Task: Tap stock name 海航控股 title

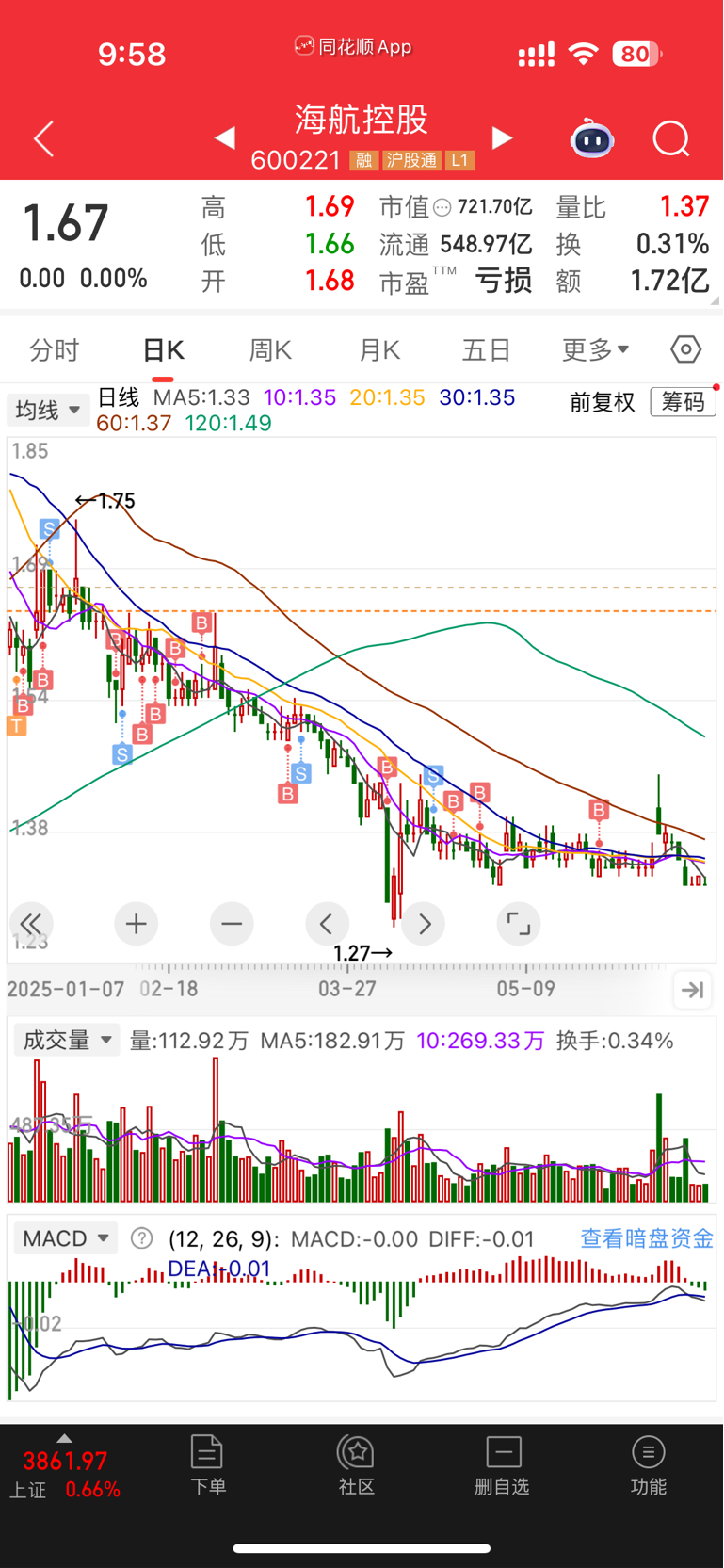Action: click(x=362, y=120)
